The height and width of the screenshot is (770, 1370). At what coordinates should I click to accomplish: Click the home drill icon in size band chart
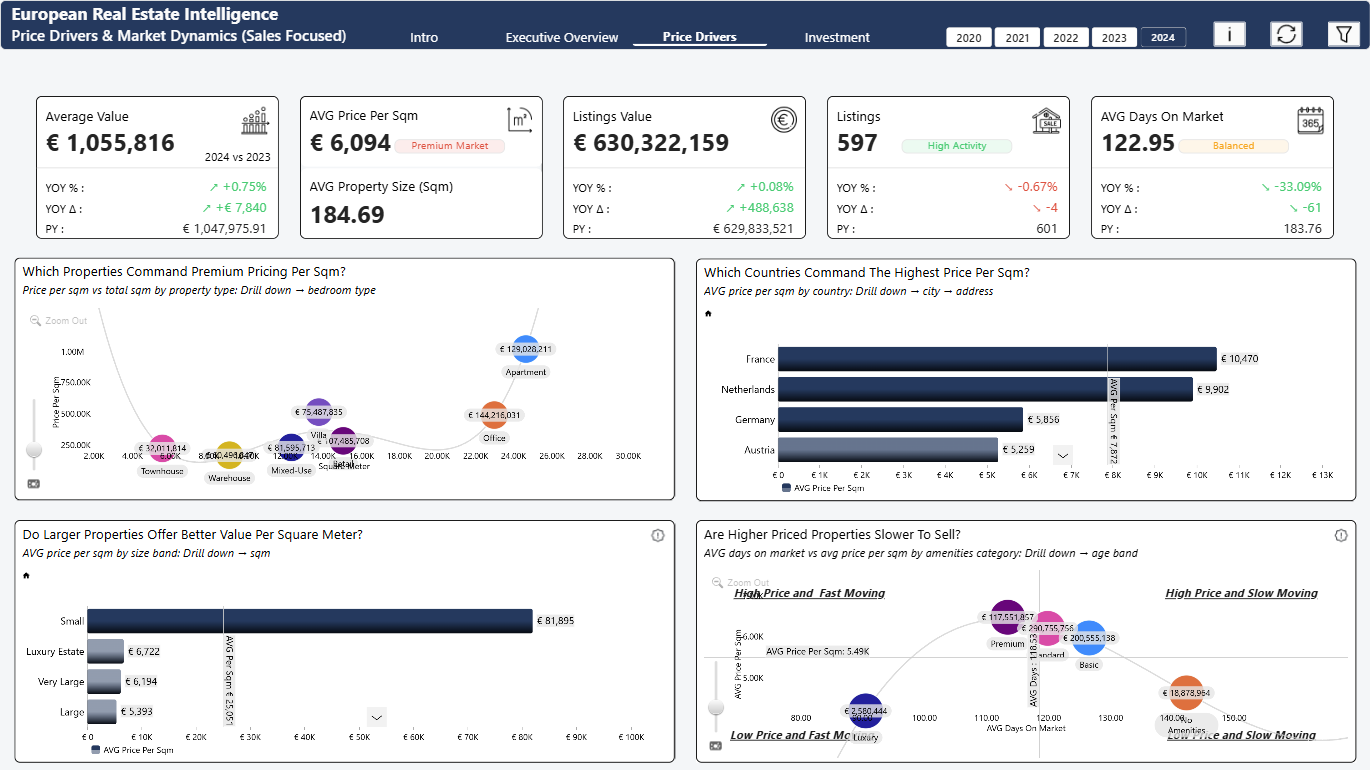click(26, 575)
